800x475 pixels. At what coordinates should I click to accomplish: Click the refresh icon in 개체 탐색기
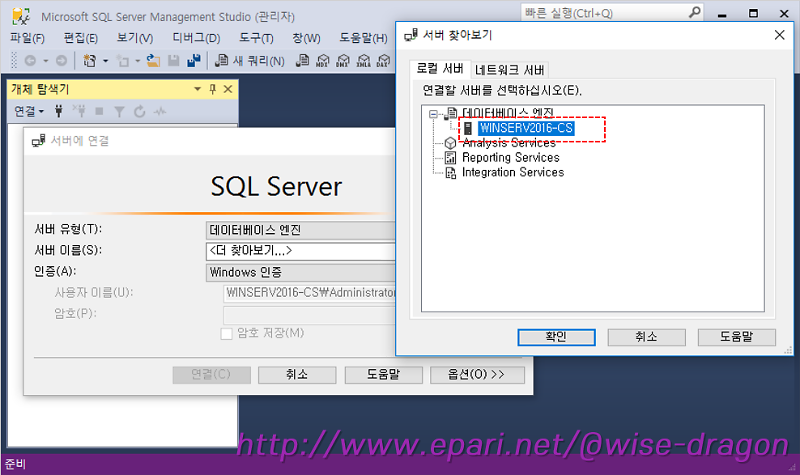[139, 111]
